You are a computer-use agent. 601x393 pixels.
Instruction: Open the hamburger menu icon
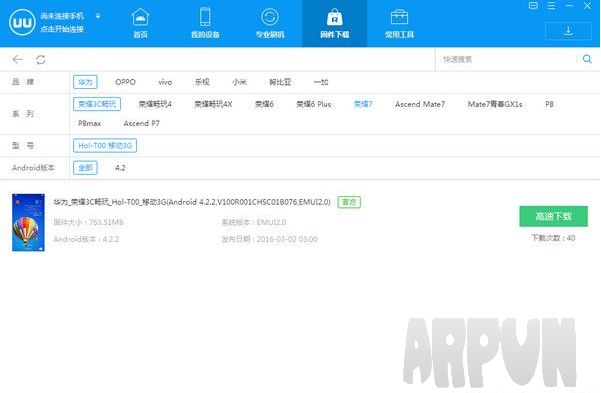point(551,5)
